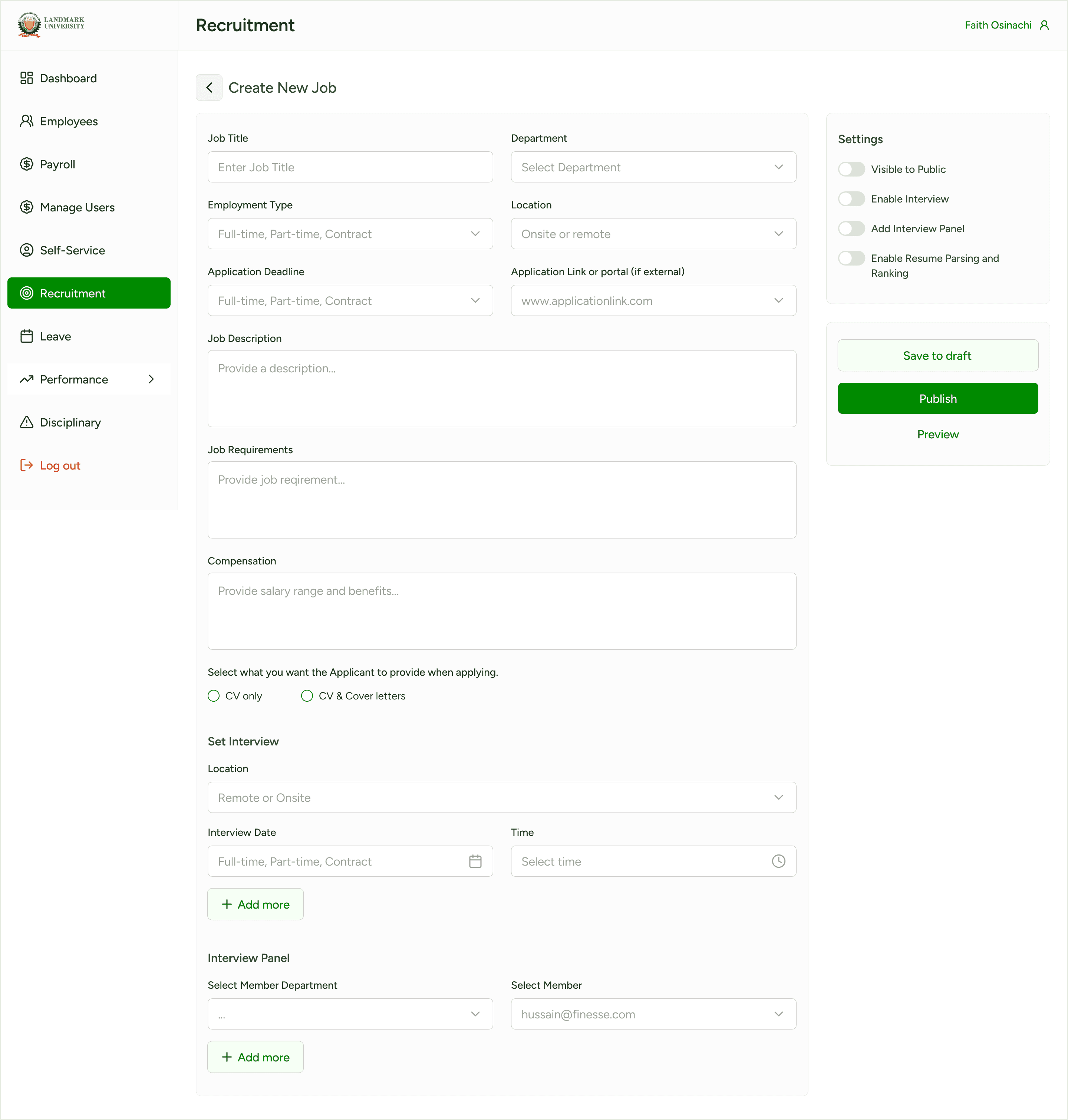Open the Payroll menu item
Image resolution: width=1068 pixels, height=1120 pixels.
click(57, 165)
